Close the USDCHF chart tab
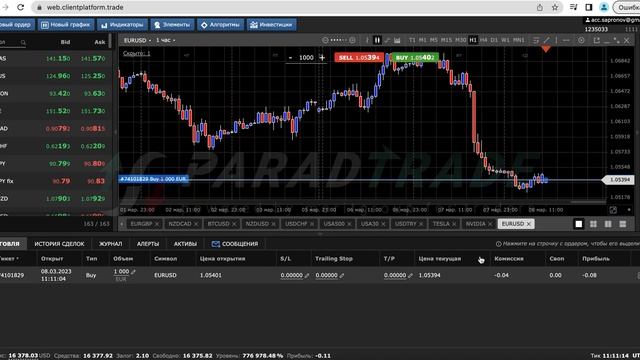The image size is (640, 360). coord(312,224)
